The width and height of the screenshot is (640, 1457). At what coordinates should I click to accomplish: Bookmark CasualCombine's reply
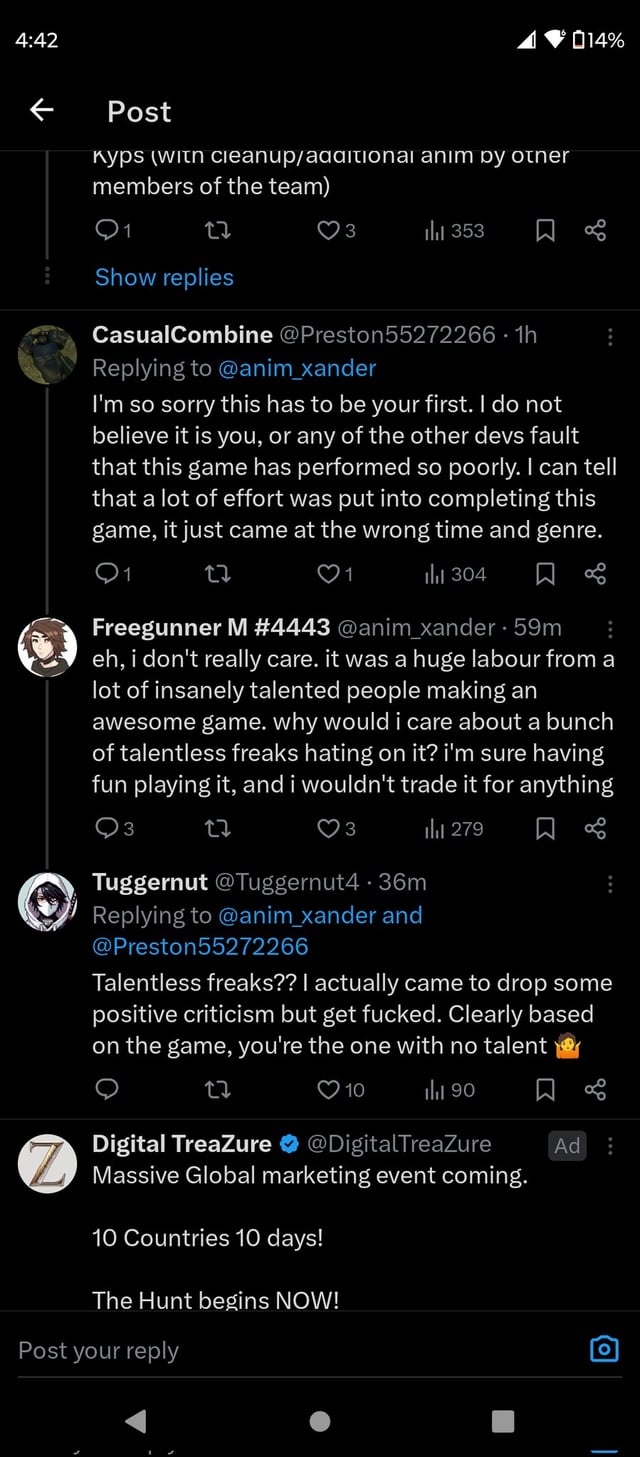tap(545, 573)
